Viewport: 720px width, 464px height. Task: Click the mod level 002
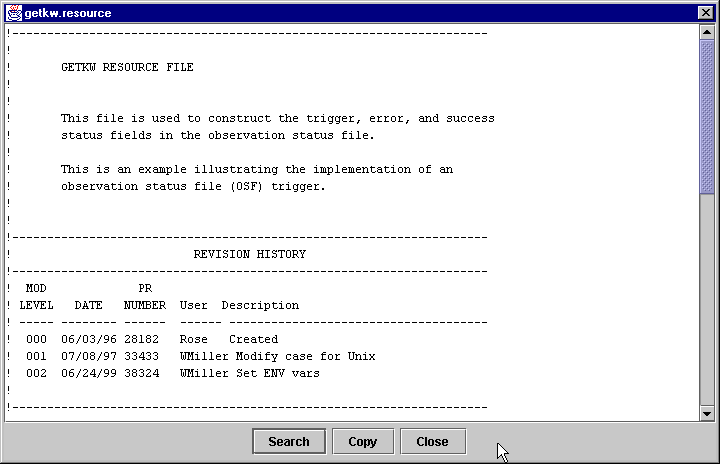(x=36, y=373)
